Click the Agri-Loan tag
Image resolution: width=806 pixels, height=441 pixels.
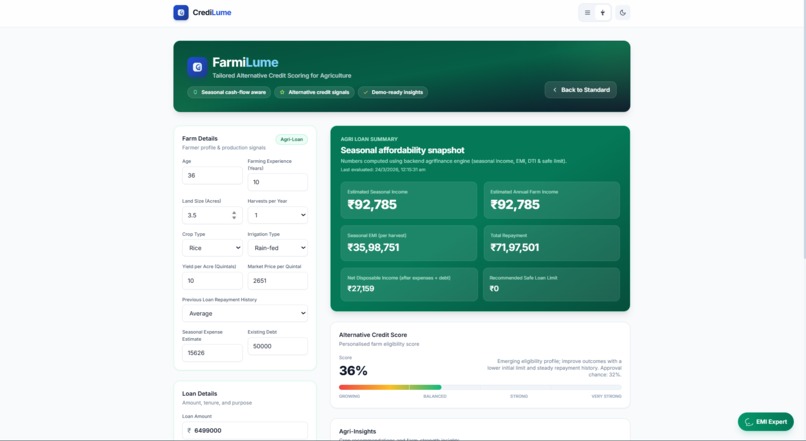(x=291, y=139)
